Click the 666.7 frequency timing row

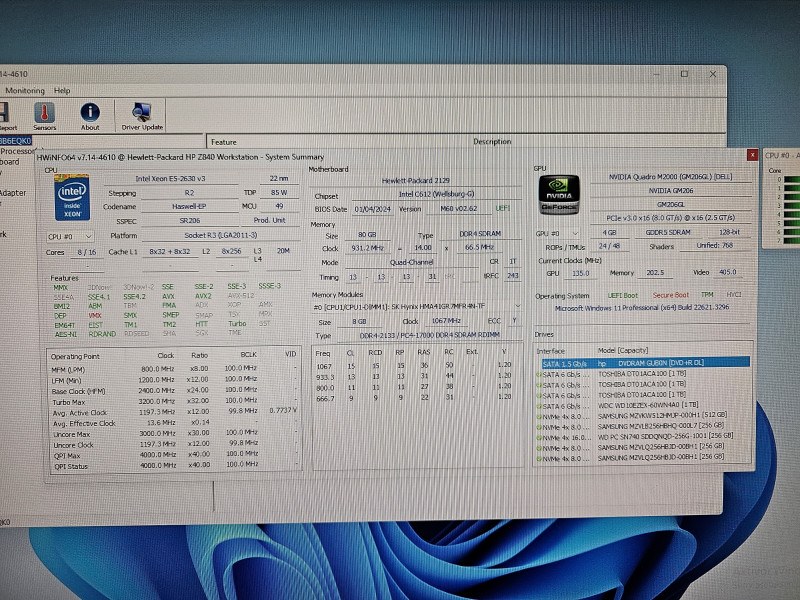414,398
